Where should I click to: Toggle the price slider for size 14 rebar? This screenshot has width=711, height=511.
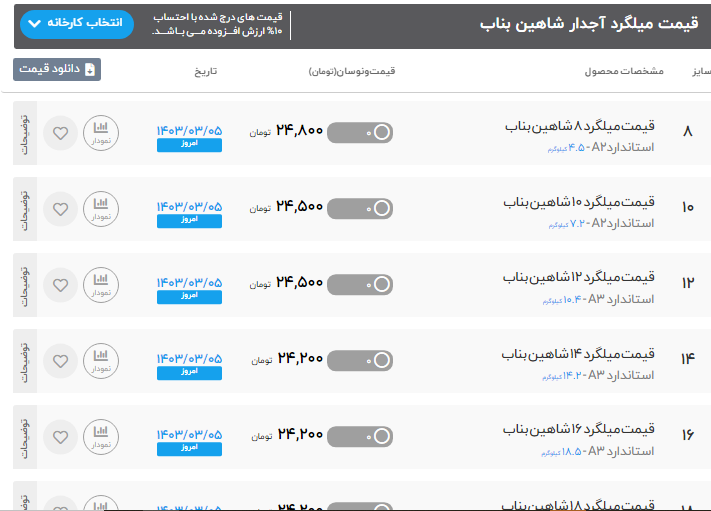coord(360,360)
